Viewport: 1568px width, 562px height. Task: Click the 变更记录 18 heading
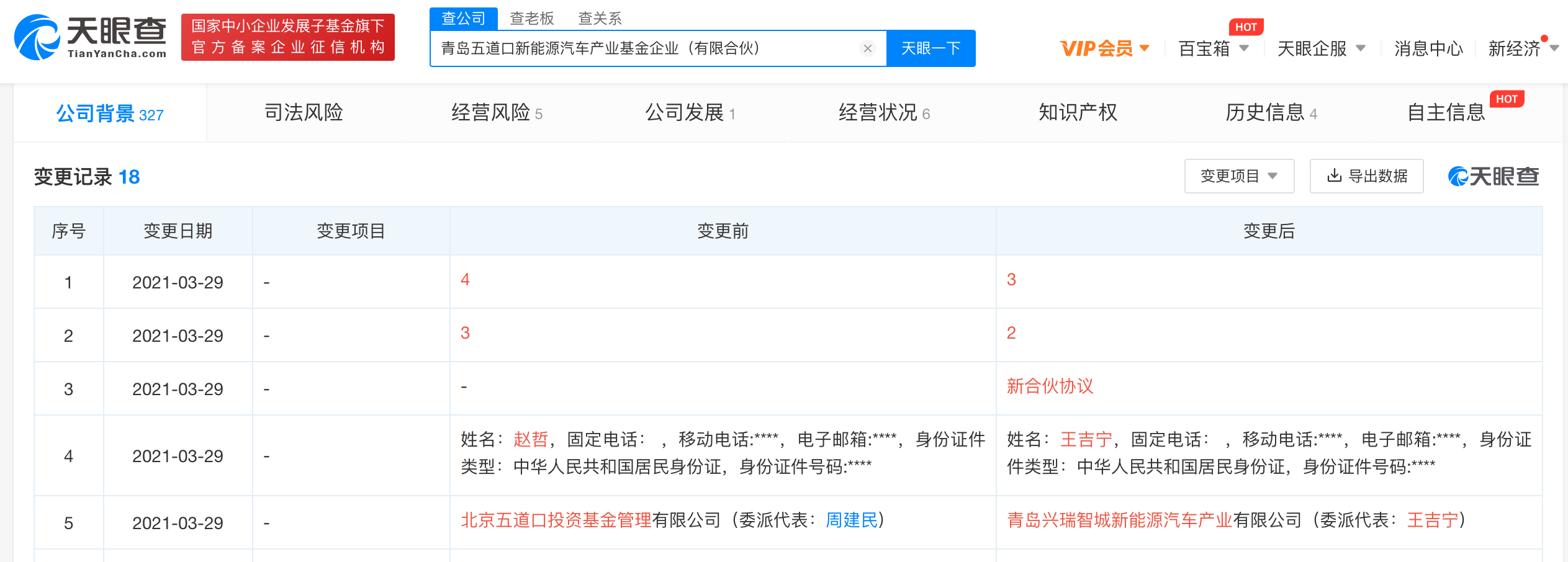click(87, 177)
